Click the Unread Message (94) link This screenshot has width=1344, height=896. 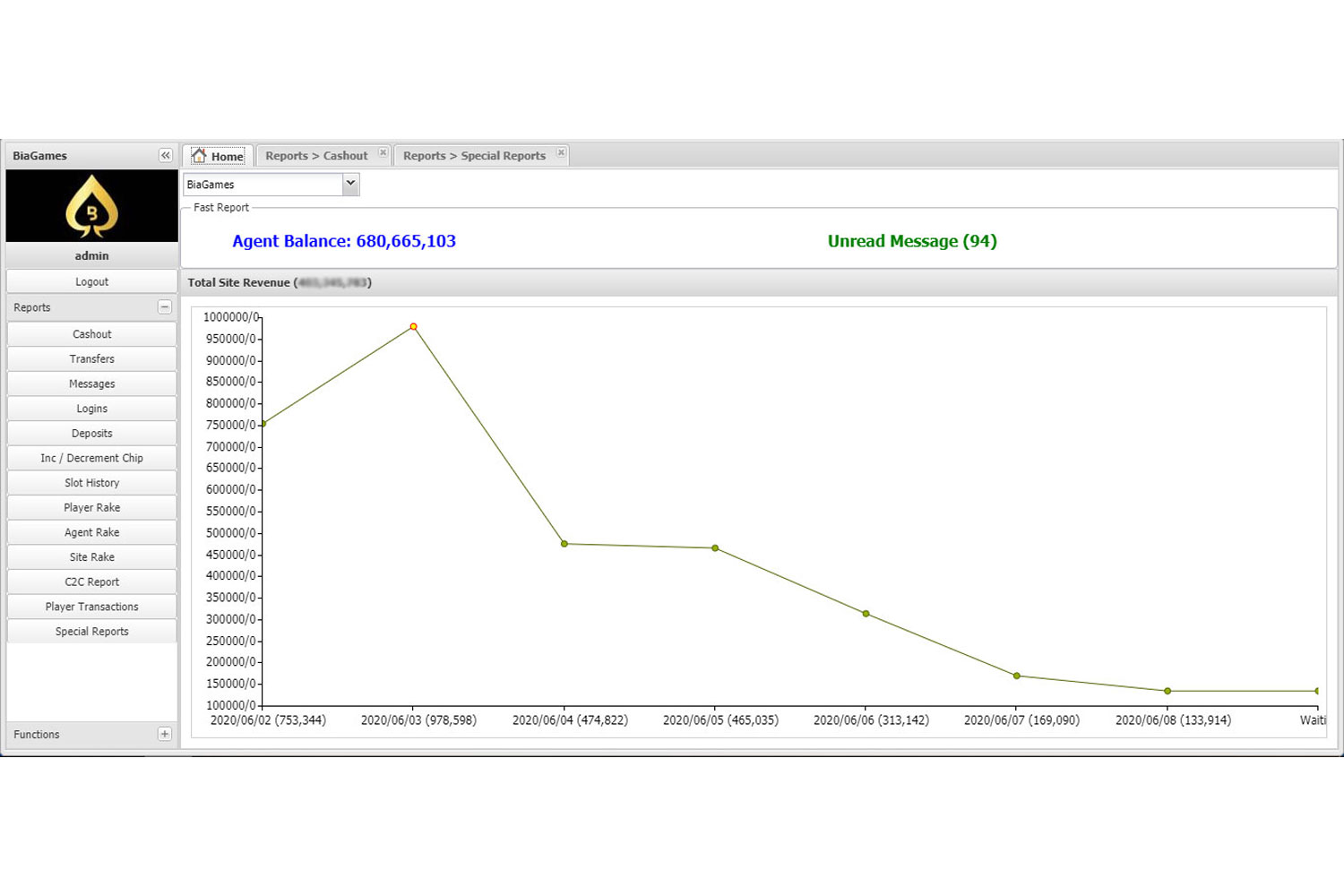(911, 241)
